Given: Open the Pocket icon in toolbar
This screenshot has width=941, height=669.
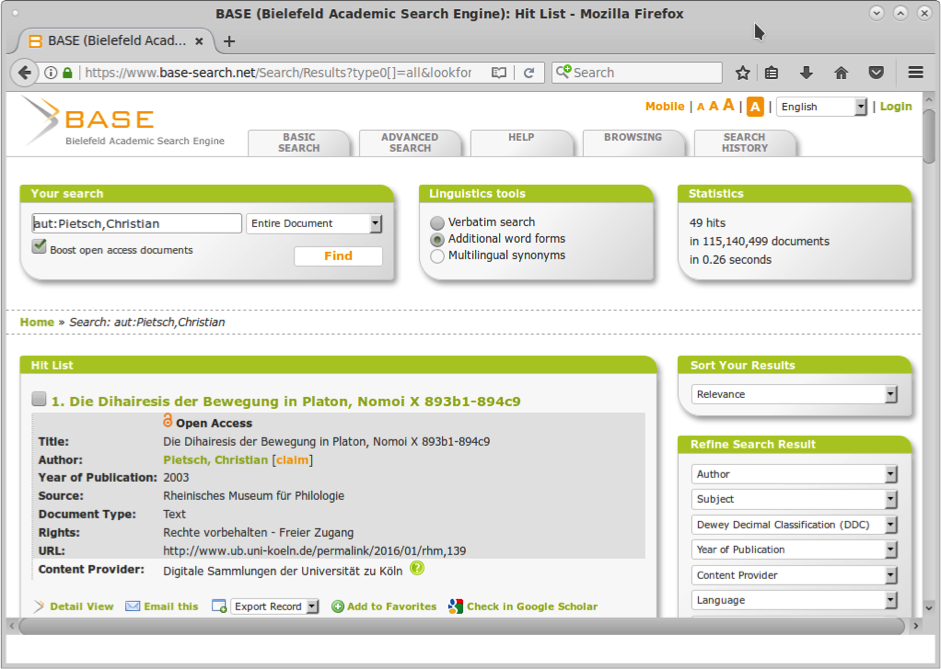Looking at the screenshot, I should (876, 73).
